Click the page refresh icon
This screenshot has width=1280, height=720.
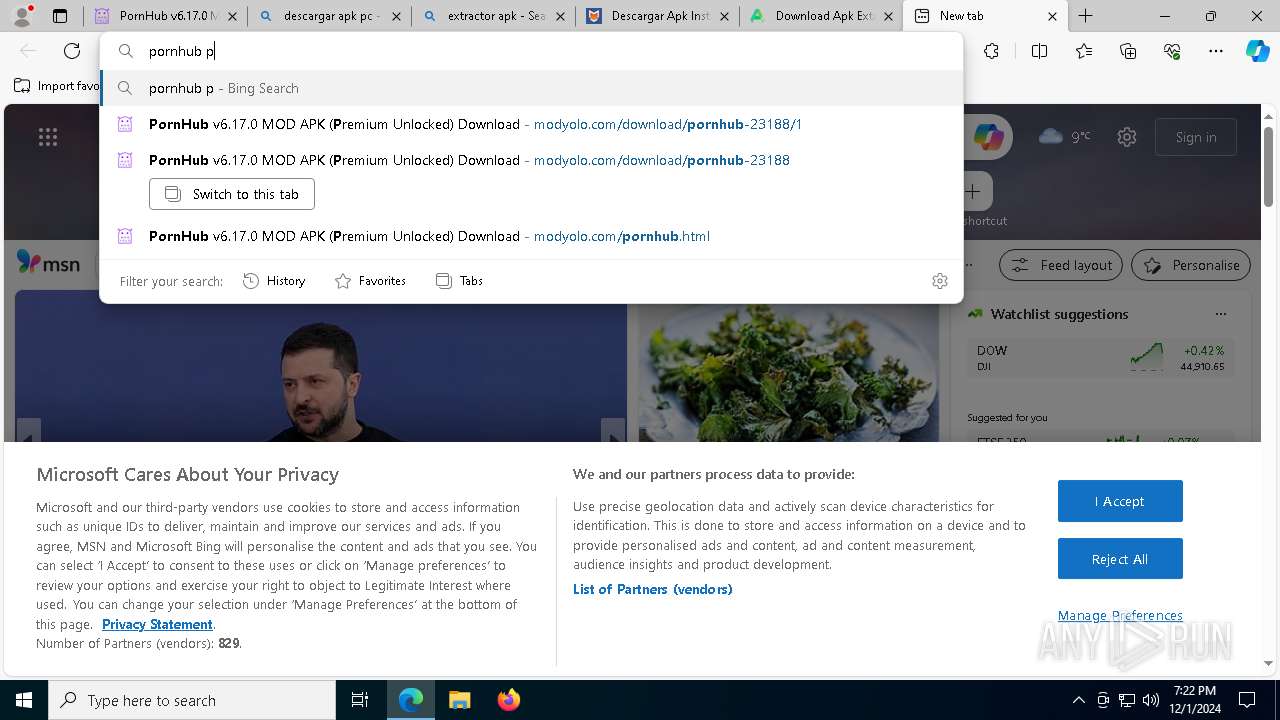click(72, 51)
